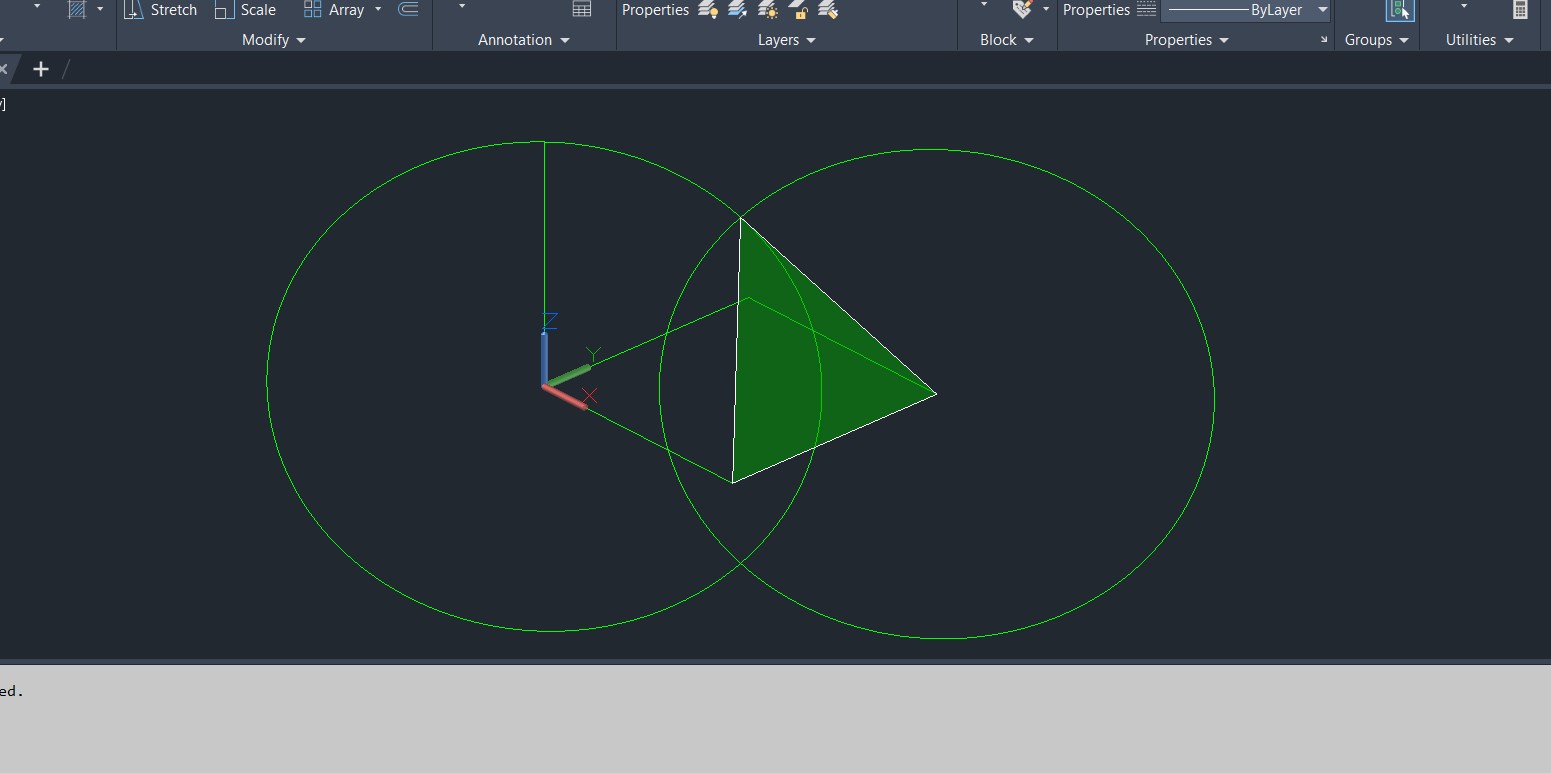Select the Scale tool
The width and height of the screenshot is (1551, 773).
[245, 10]
